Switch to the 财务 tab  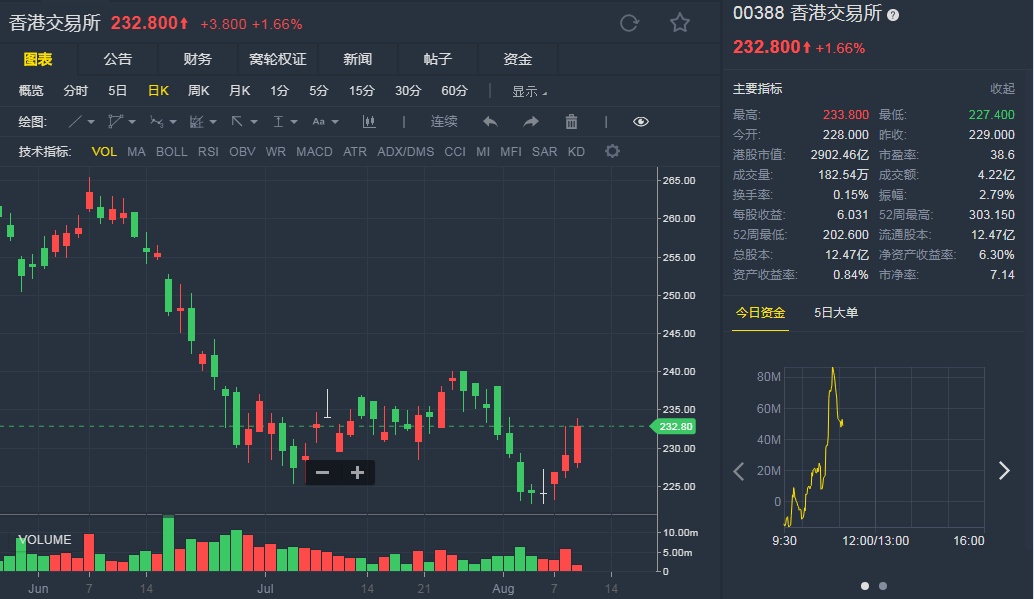tap(198, 59)
